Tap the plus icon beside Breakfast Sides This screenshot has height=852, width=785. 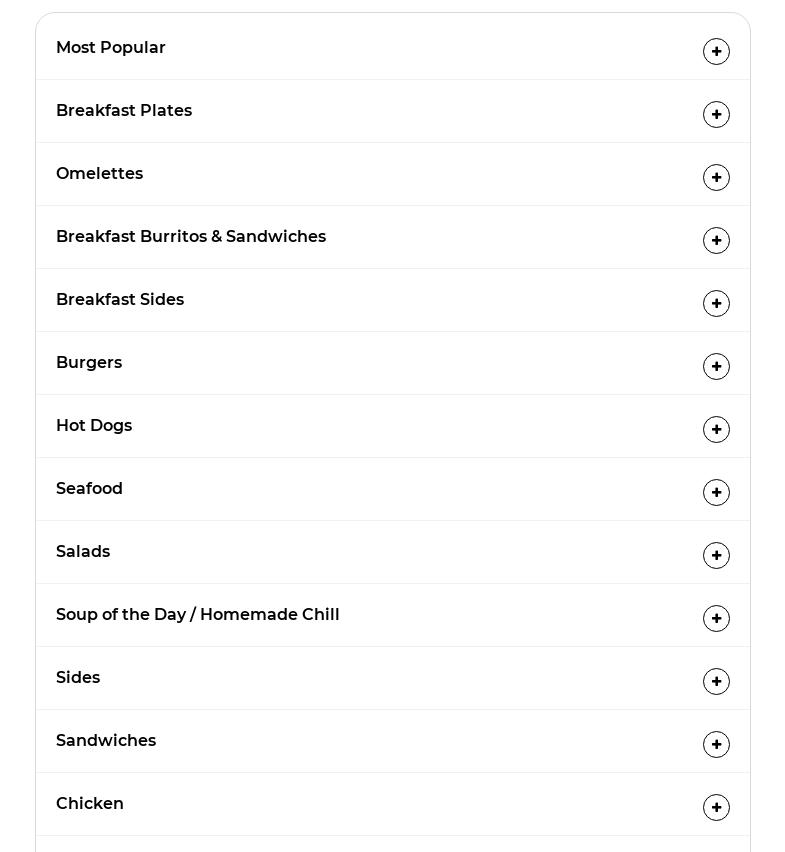coord(716,303)
